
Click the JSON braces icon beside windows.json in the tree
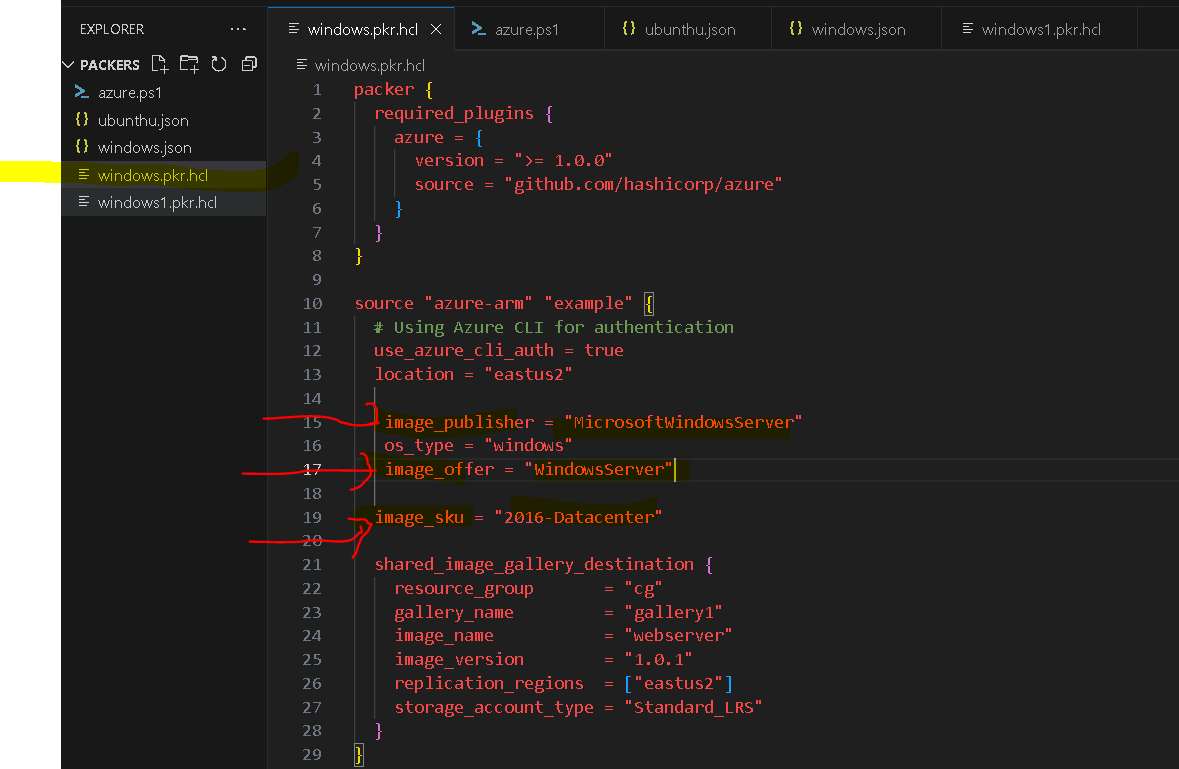(82, 147)
